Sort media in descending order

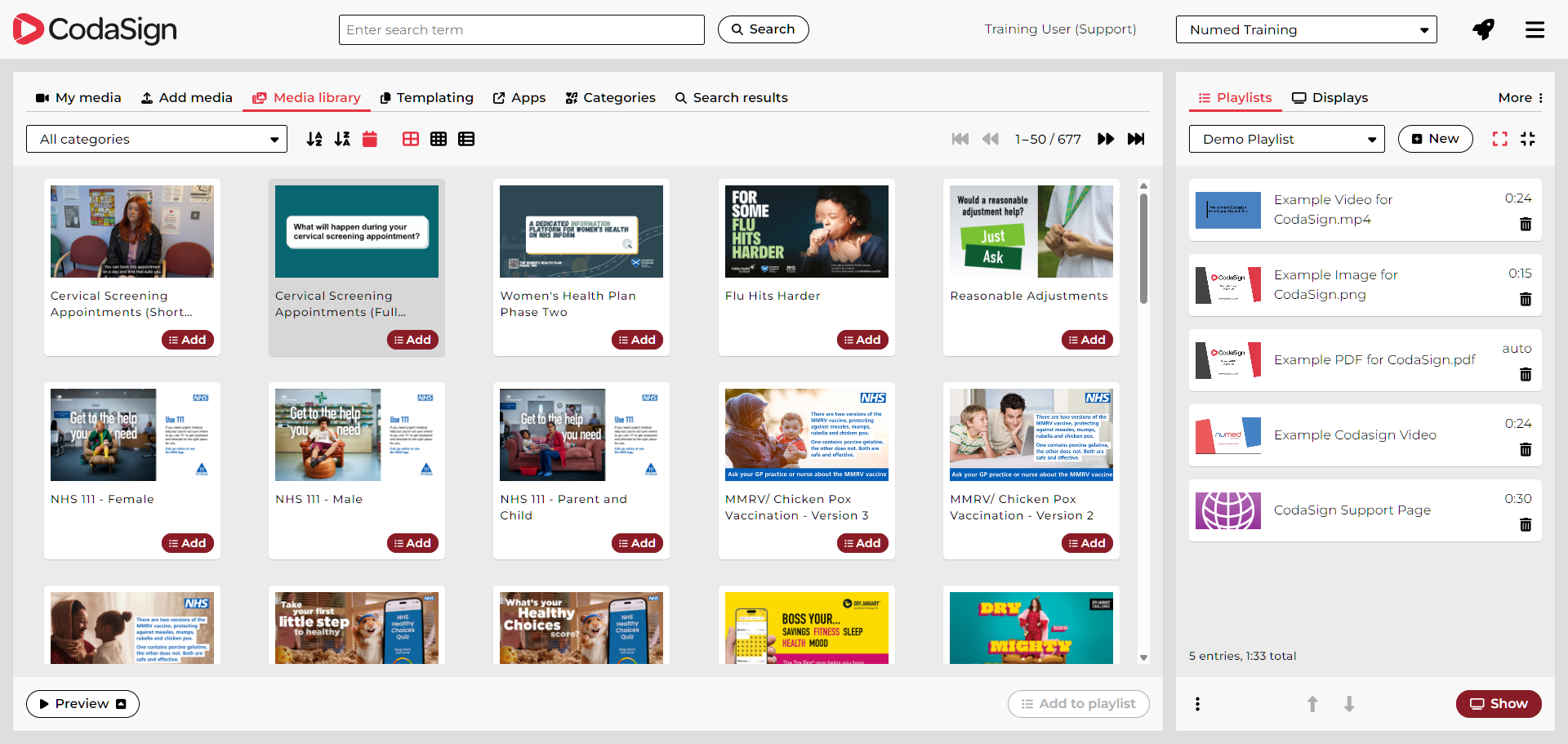[342, 139]
